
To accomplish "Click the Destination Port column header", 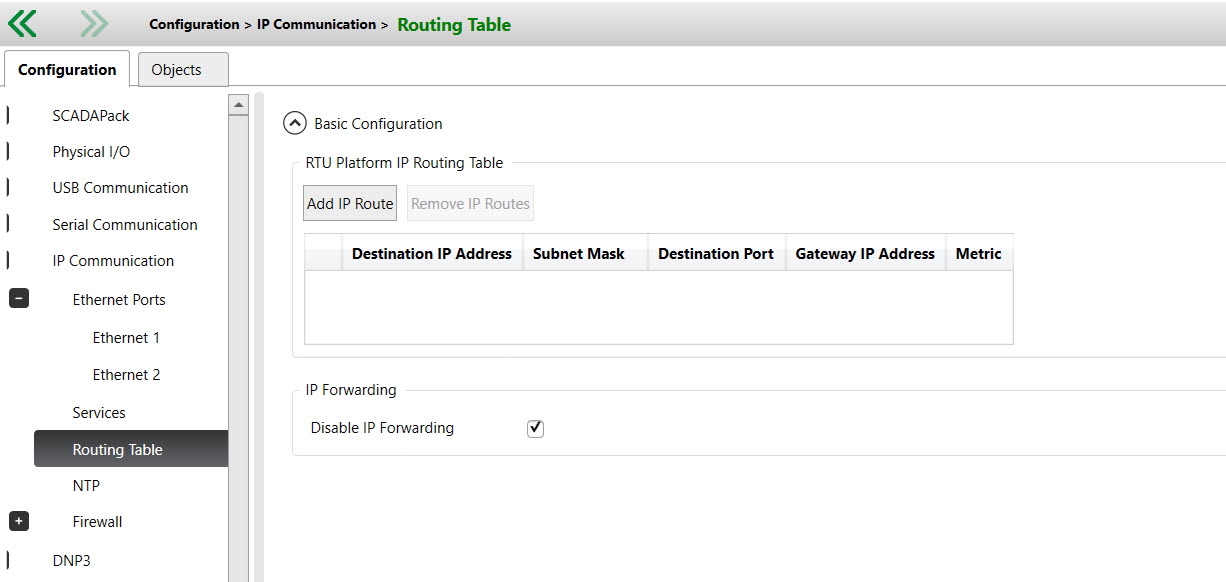I will 717,253.
